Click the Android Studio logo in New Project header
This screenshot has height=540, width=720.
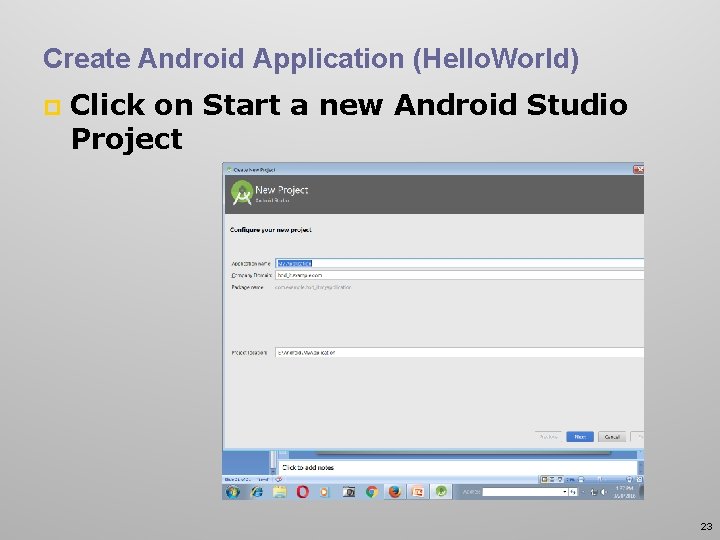242,192
